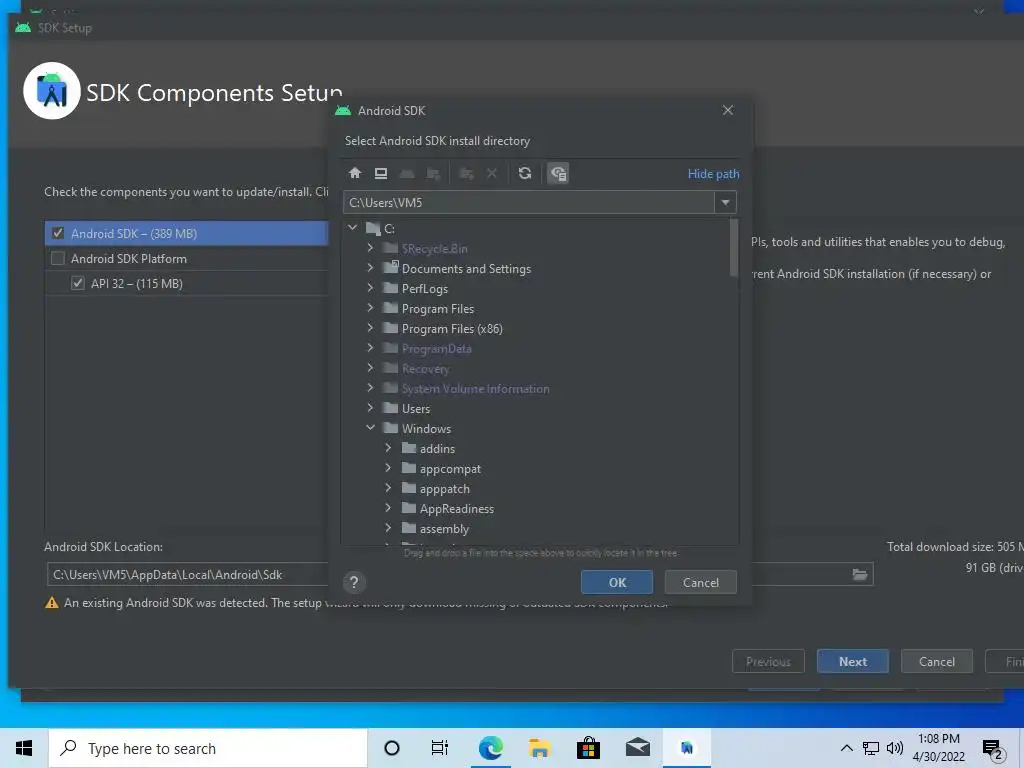
Task: Toggle the API 32 checkbox
Action: pyautogui.click(x=78, y=283)
